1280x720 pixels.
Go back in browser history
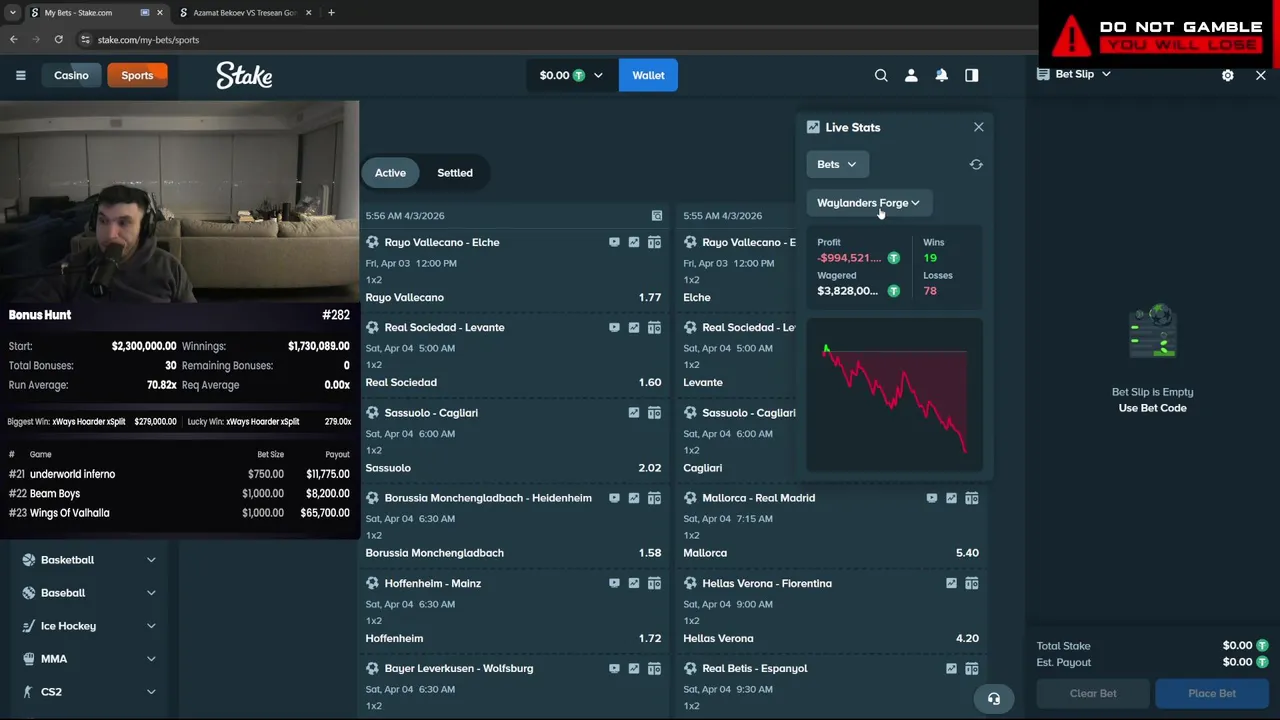[13, 39]
